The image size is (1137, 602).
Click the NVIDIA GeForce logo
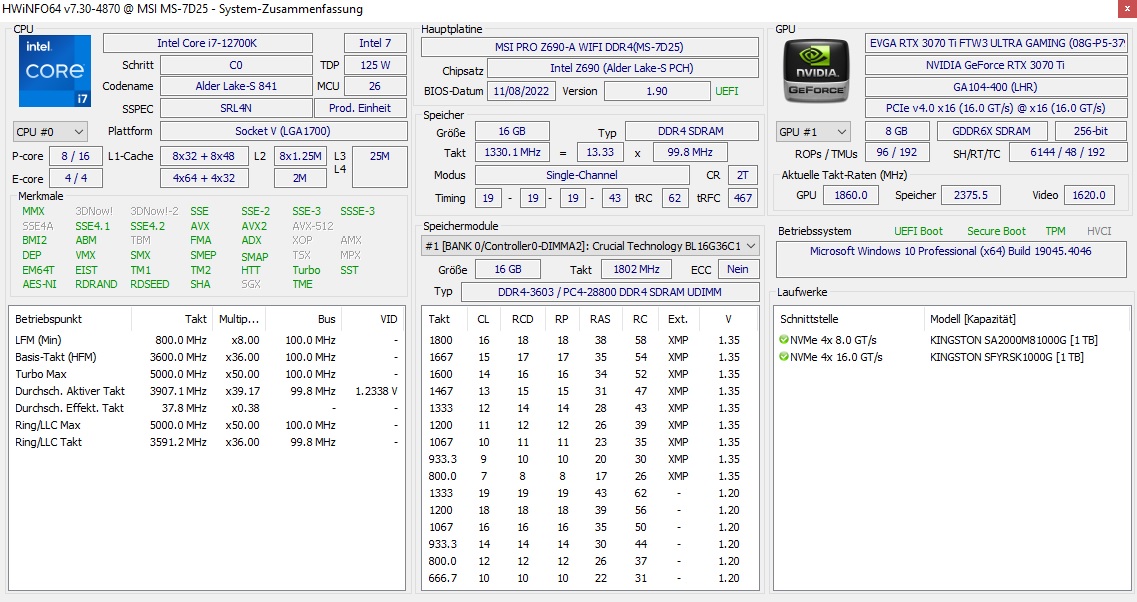coord(817,70)
